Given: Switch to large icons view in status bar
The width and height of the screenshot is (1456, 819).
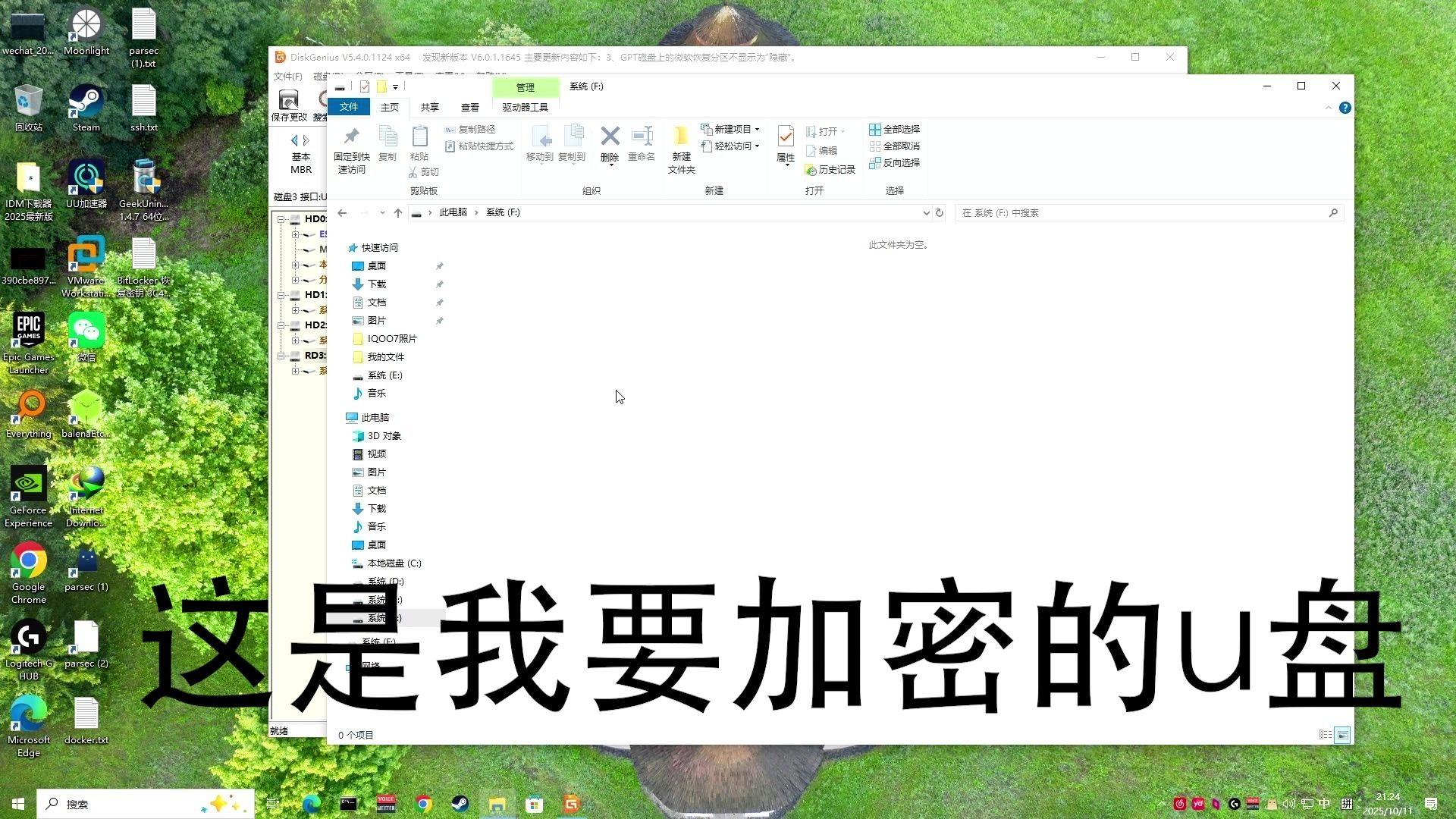Looking at the screenshot, I should pyautogui.click(x=1341, y=735).
